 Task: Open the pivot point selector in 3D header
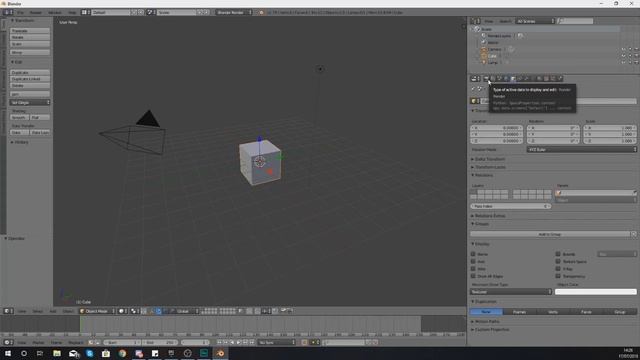coord(136,311)
